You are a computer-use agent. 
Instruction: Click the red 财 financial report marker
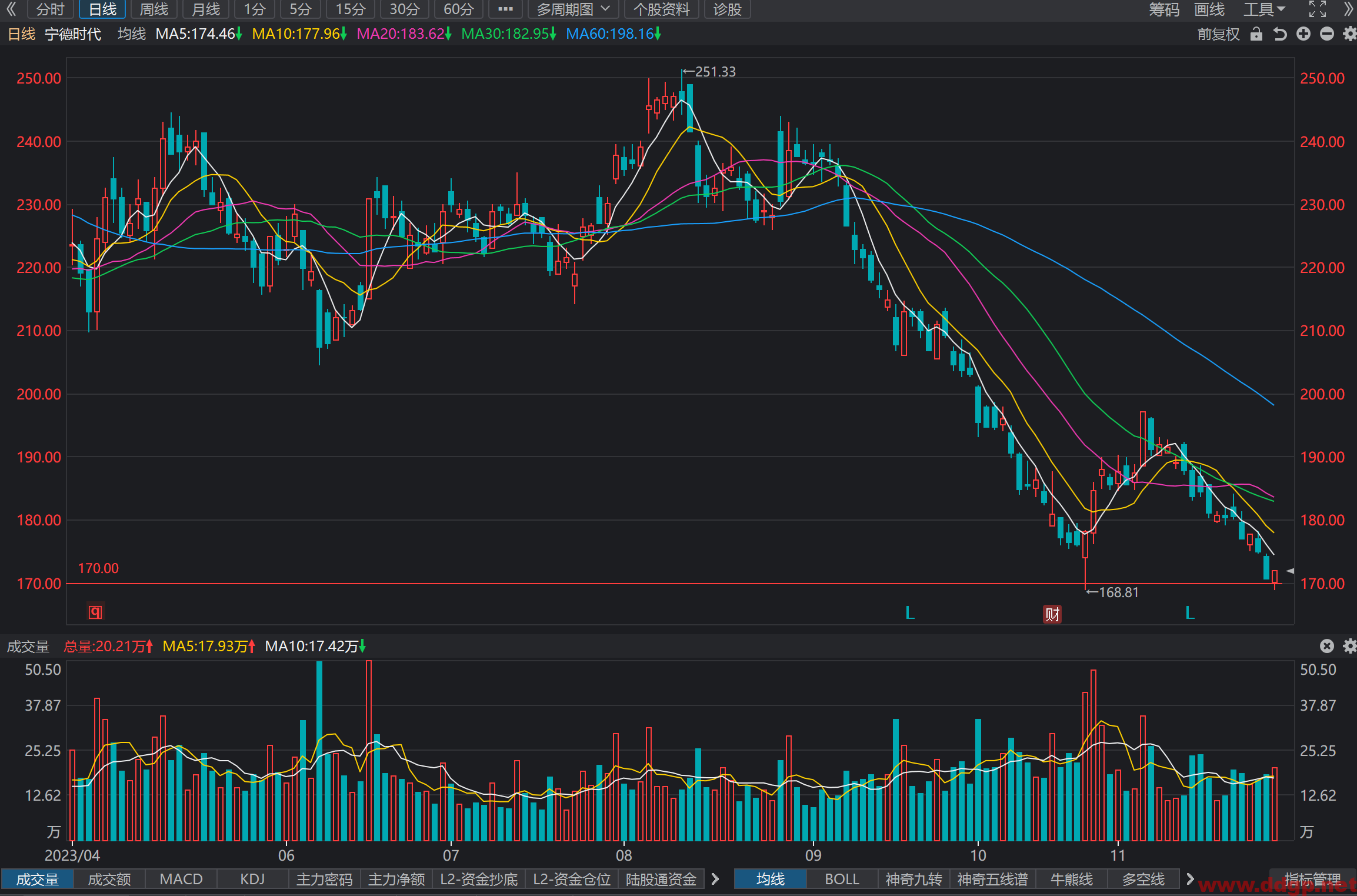(1052, 615)
